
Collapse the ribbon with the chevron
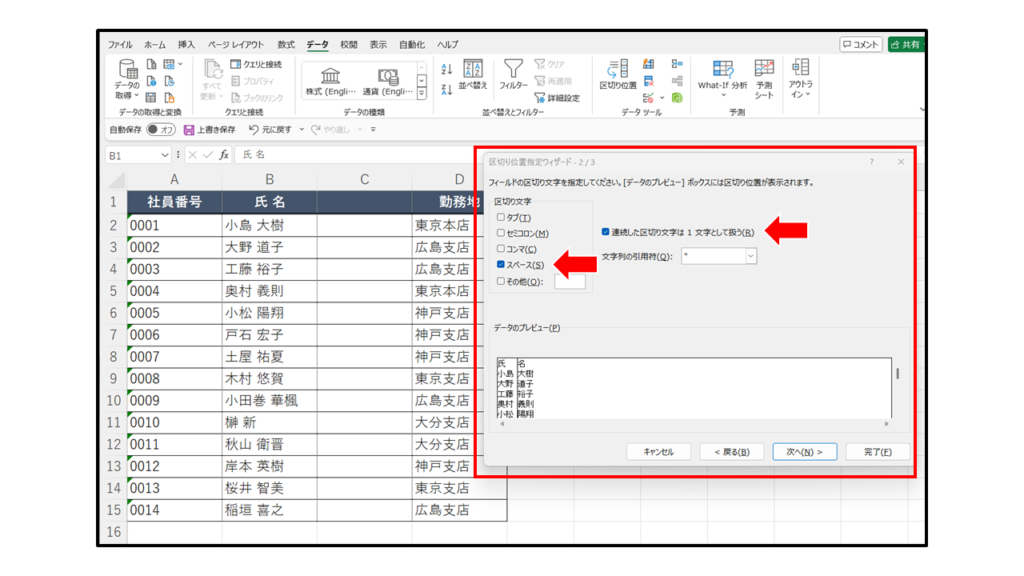point(923,110)
